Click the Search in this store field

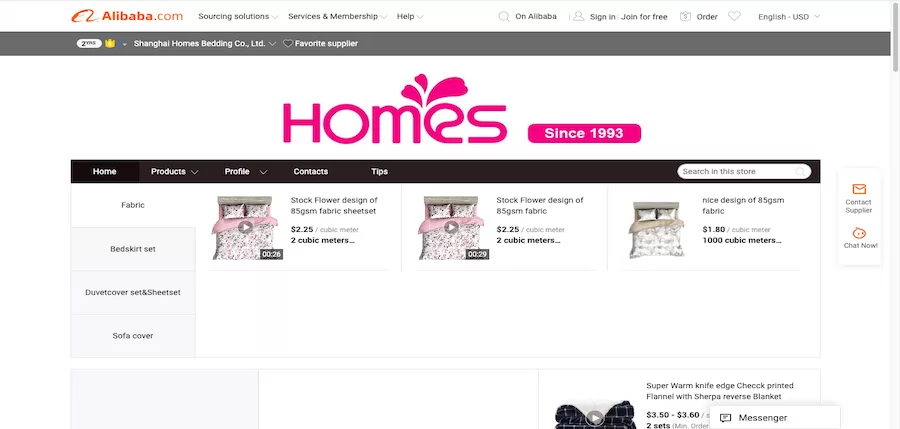(737, 171)
